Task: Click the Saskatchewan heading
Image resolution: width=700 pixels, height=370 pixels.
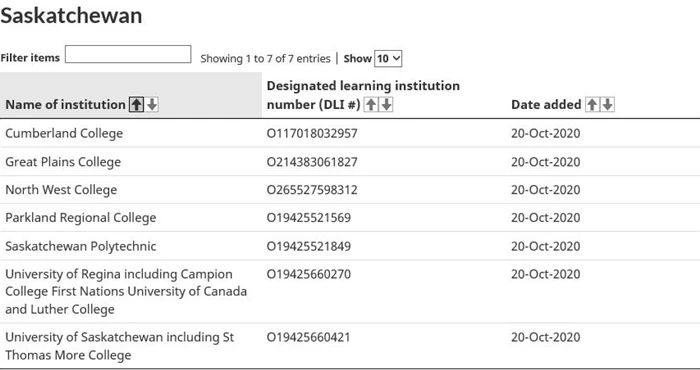Action: (71, 16)
